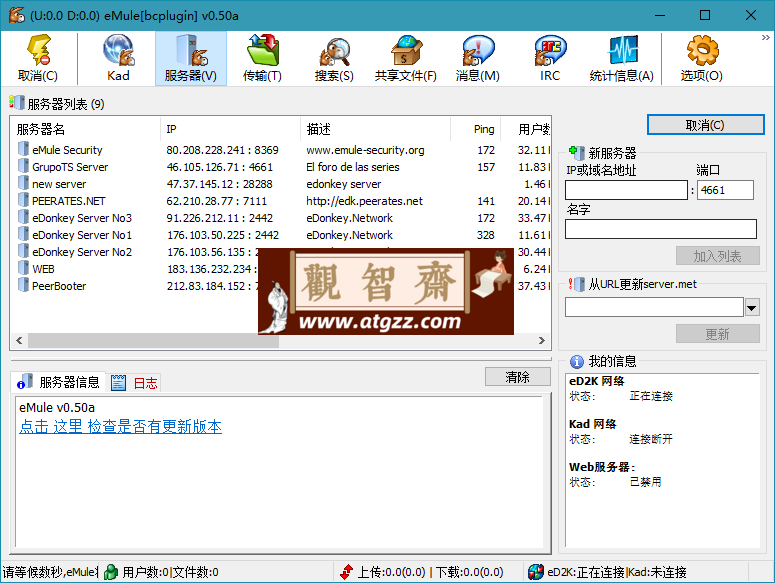775x583 pixels.
Task: Open the IRC chat view
Action: (550, 58)
